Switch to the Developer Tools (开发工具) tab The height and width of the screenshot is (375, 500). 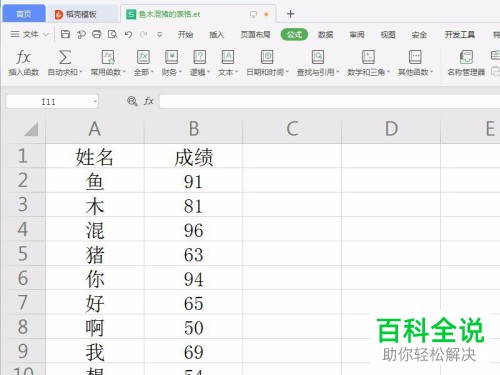460,34
